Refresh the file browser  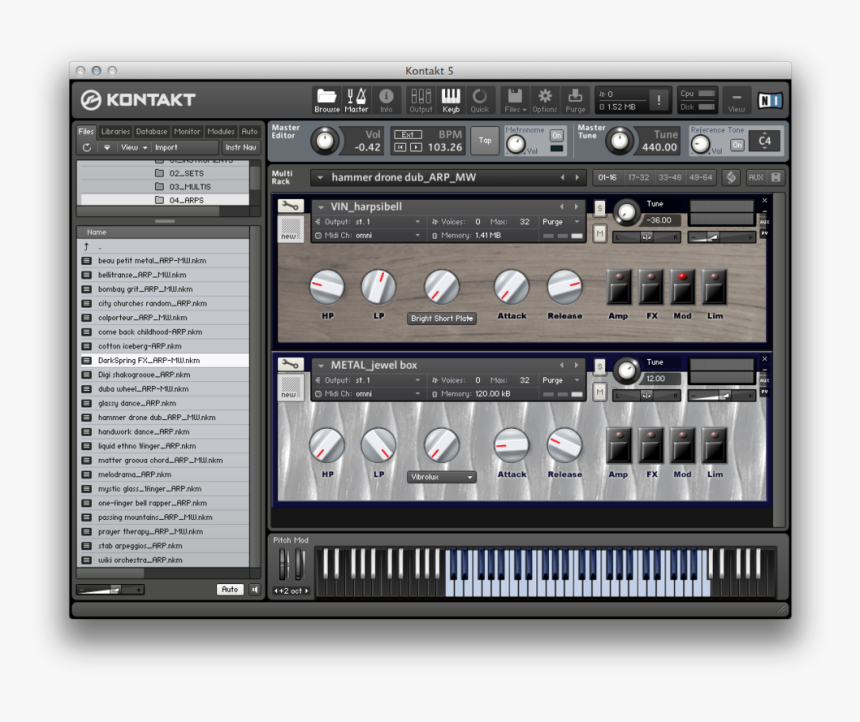coord(87,148)
